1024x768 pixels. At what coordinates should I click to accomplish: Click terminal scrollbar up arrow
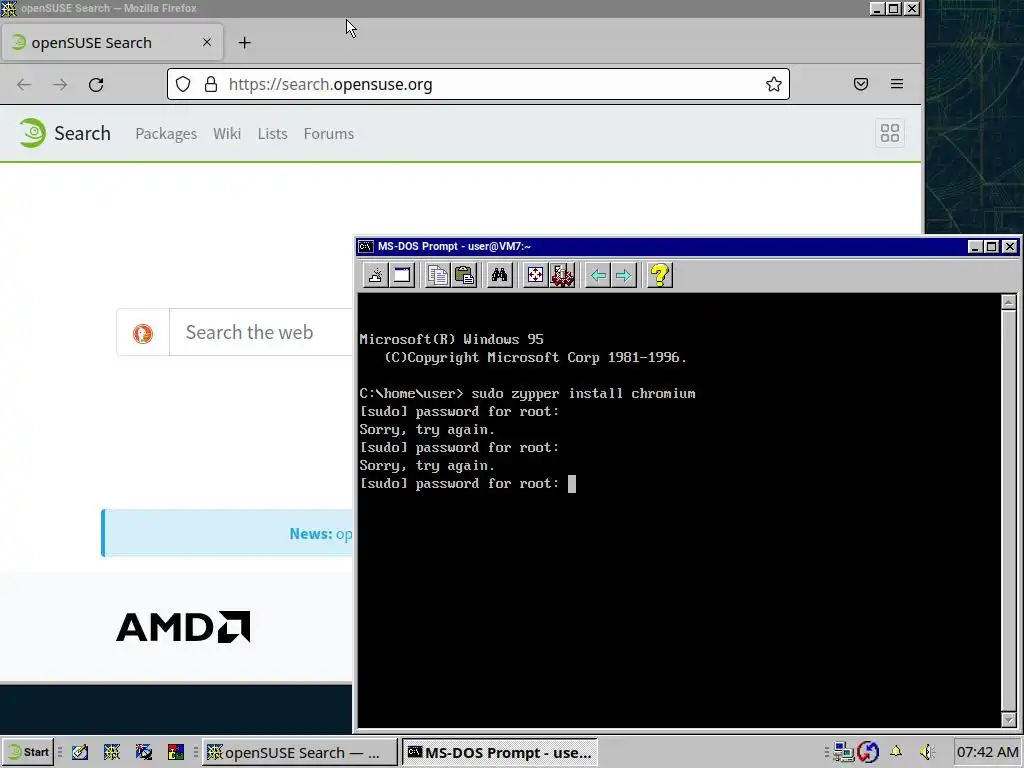1009,302
